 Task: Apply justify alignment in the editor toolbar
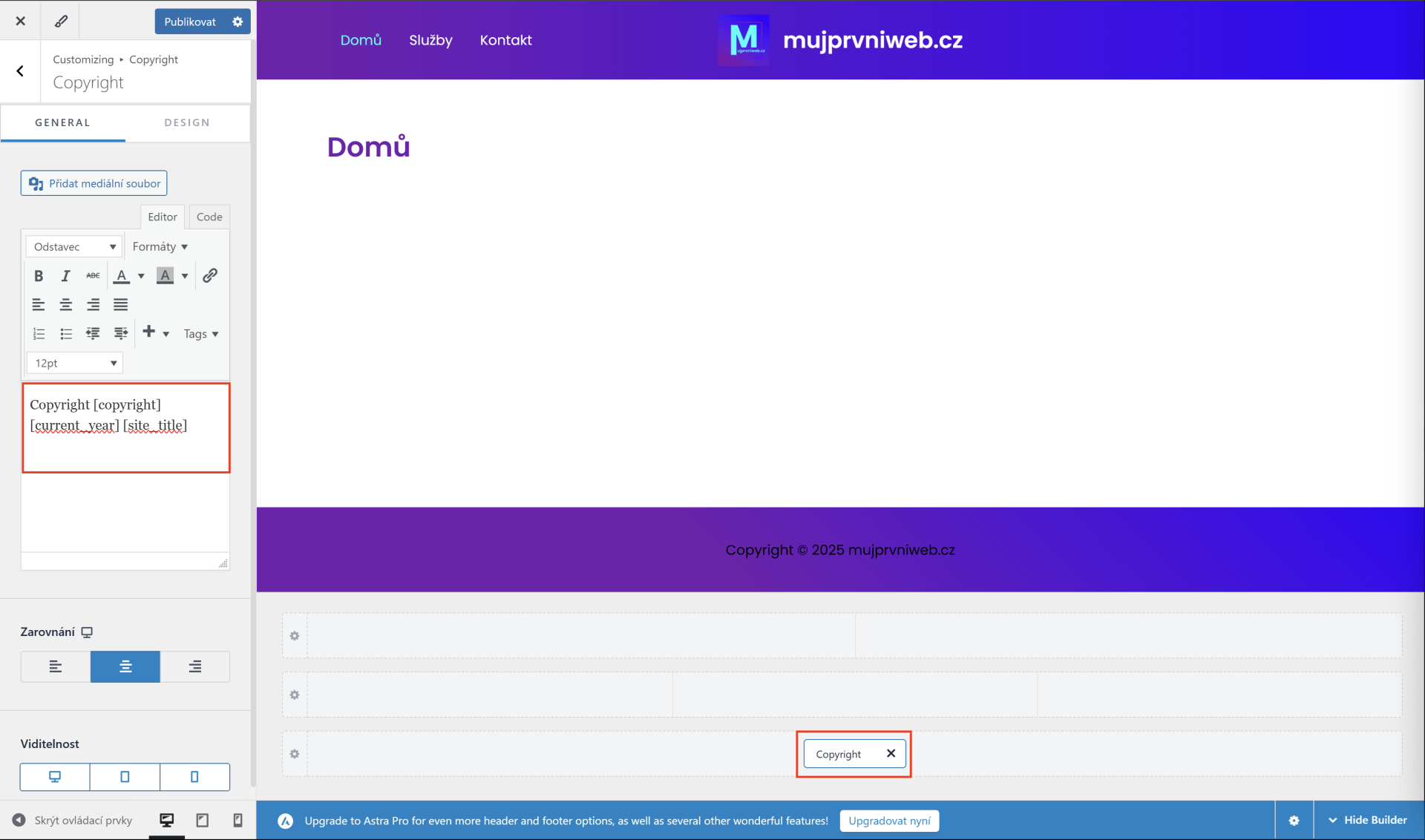[120, 304]
